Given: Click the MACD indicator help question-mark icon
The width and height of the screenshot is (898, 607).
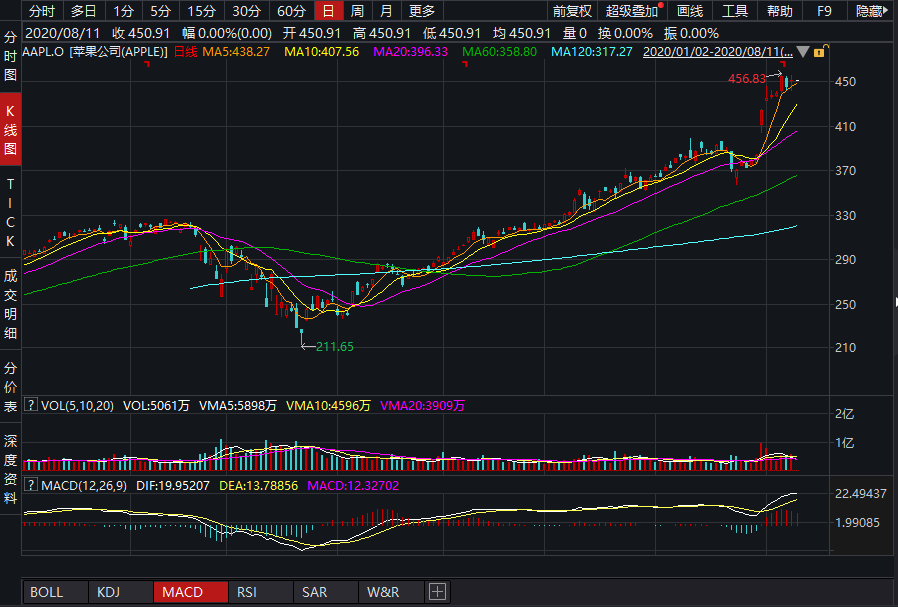Looking at the screenshot, I should (30, 485).
